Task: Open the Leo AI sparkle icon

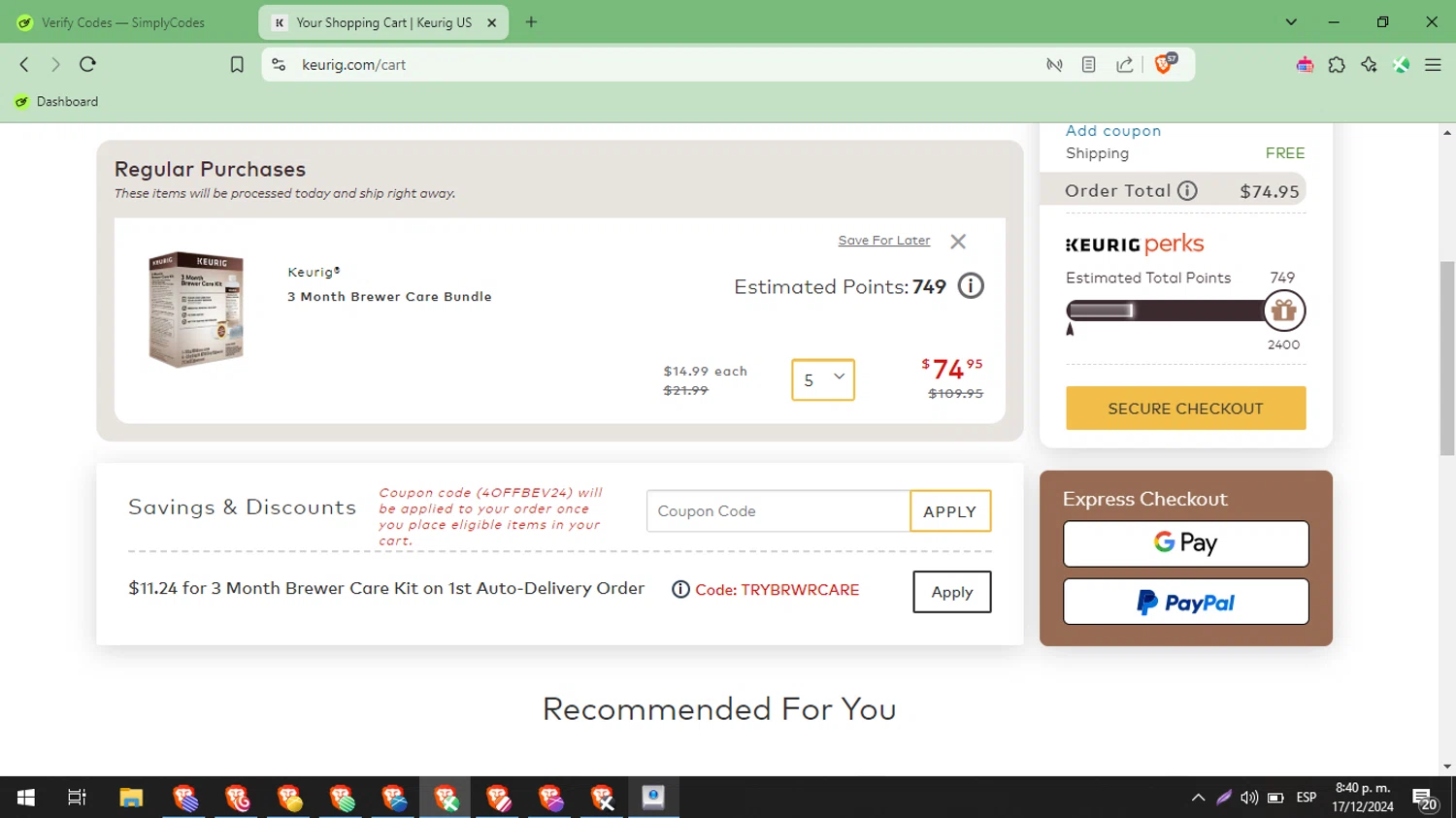Action: (1369, 65)
